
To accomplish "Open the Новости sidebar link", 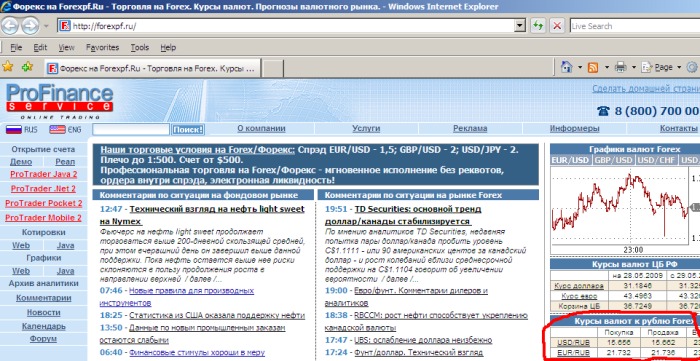I will [x=43, y=312].
